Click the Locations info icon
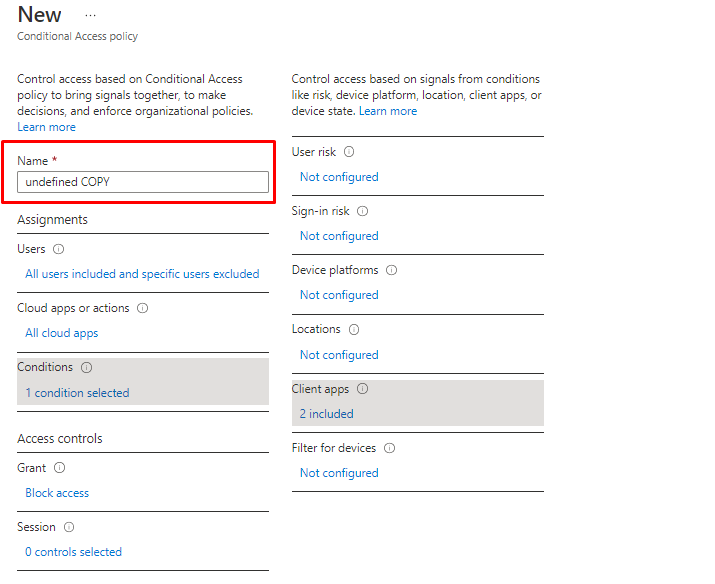Screen dimensions: 715x584 [x=354, y=329]
